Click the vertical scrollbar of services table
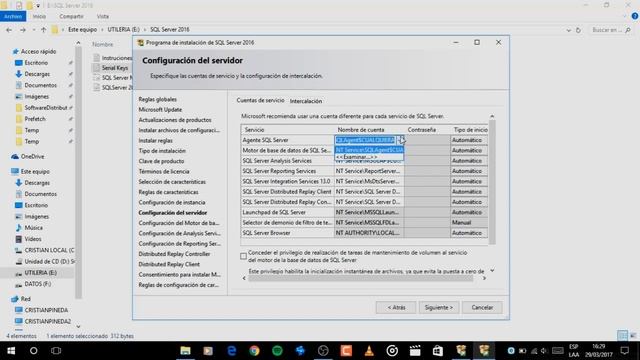640x360 pixels. coord(492,182)
